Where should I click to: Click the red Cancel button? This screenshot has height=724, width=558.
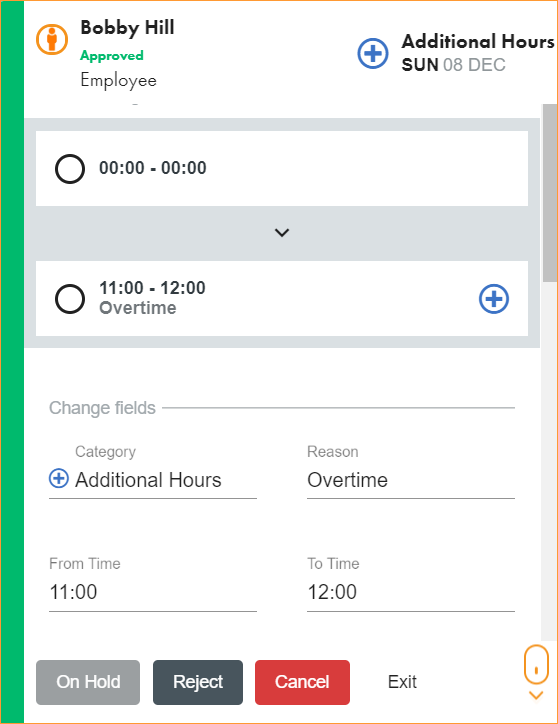[x=302, y=682]
